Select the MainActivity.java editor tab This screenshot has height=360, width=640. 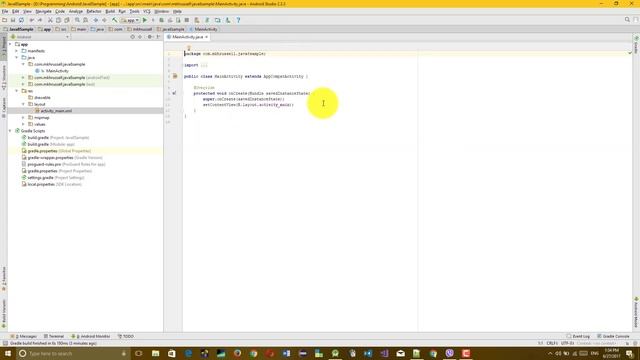click(x=187, y=37)
